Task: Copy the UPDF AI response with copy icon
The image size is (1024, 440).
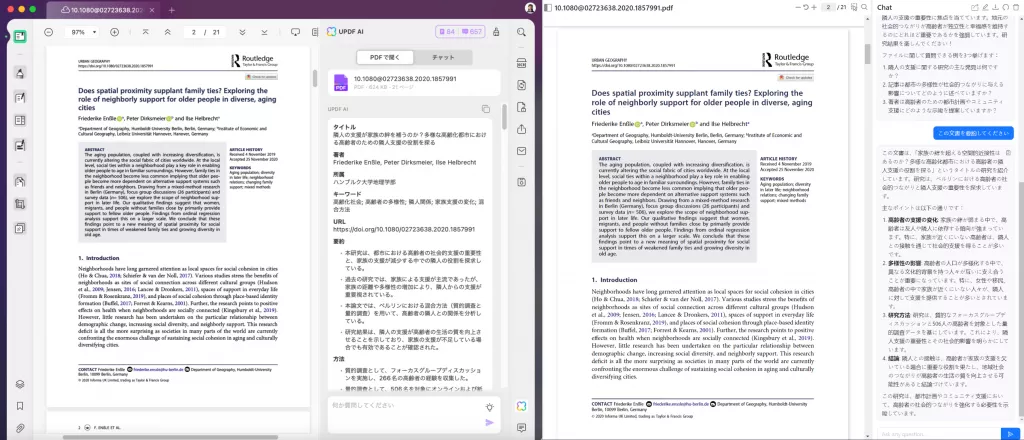Action: pyautogui.click(x=485, y=109)
